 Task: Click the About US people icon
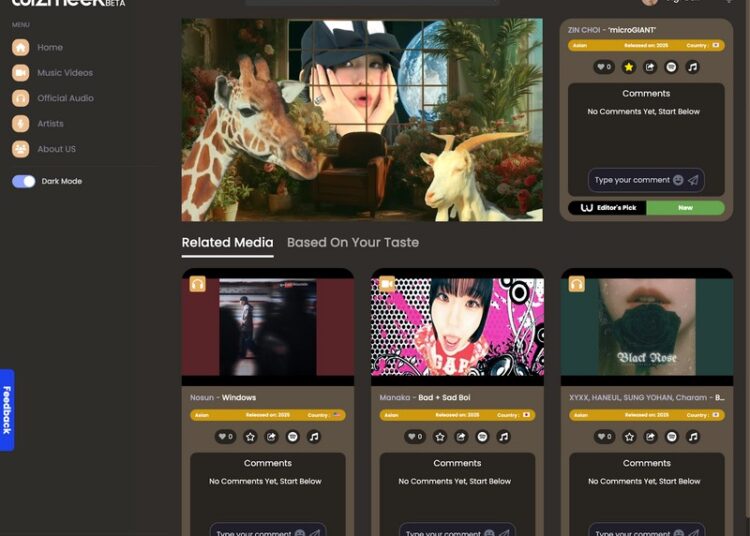click(21, 149)
